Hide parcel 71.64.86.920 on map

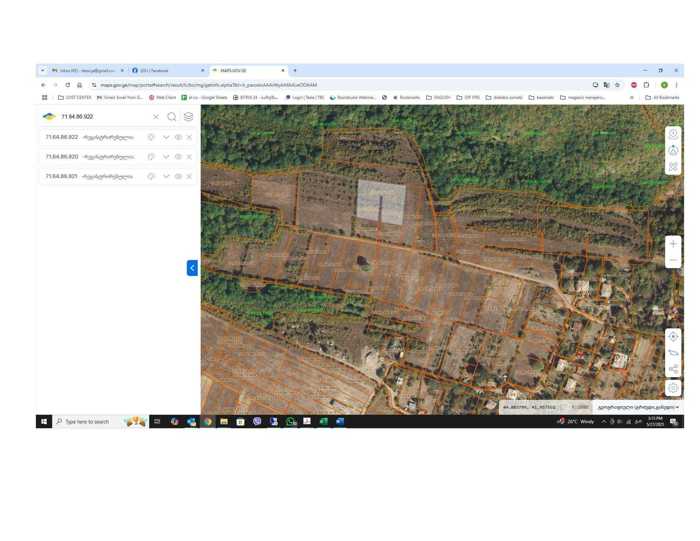pos(178,157)
